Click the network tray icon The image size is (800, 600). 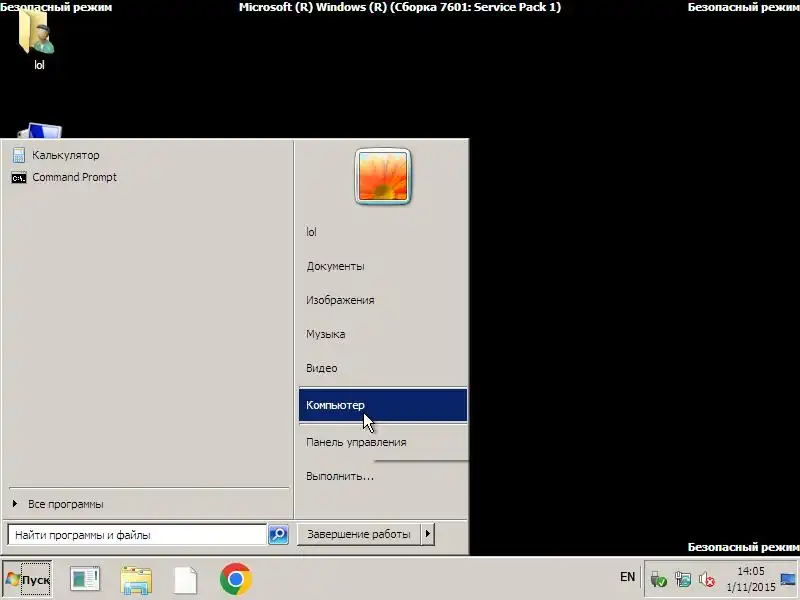pyautogui.click(x=683, y=580)
